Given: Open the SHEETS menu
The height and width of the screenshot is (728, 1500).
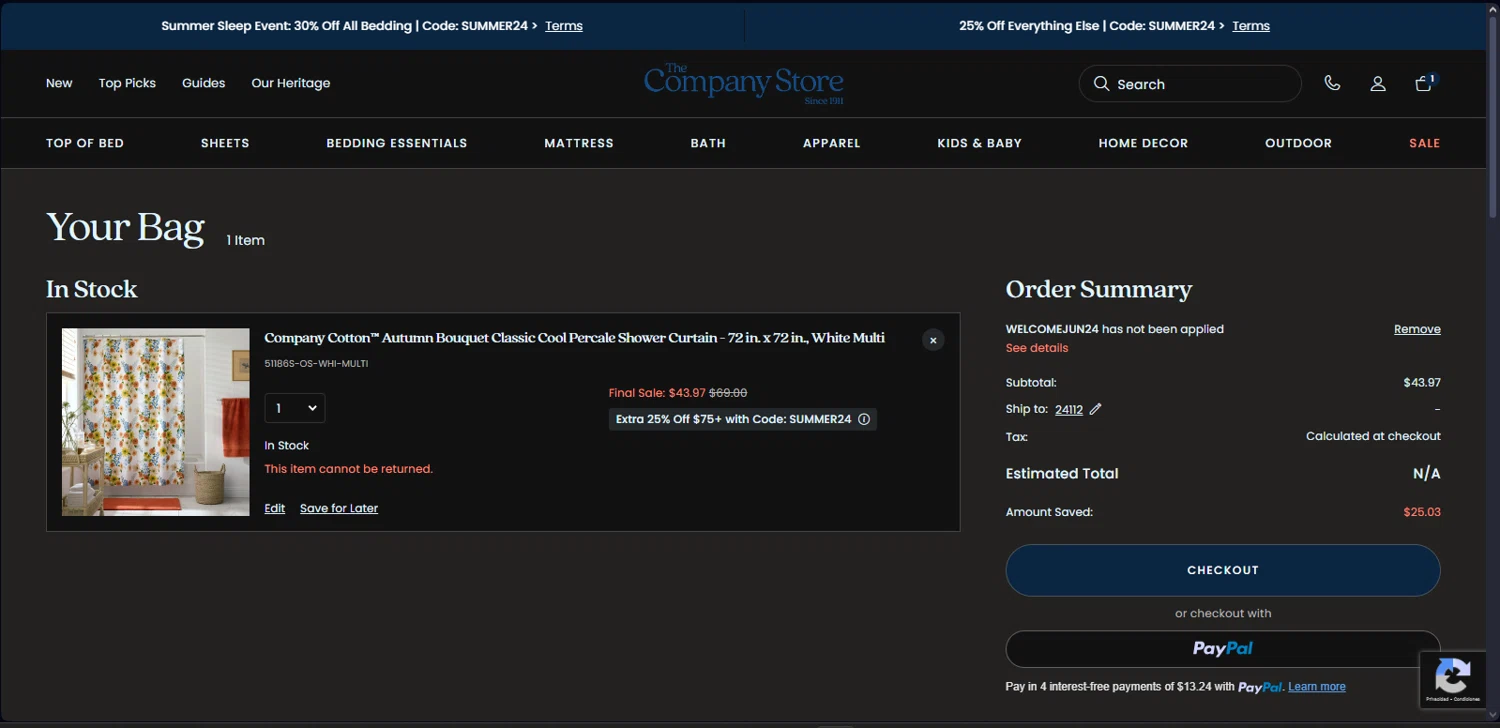Looking at the screenshot, I should [x=225, y=143].
